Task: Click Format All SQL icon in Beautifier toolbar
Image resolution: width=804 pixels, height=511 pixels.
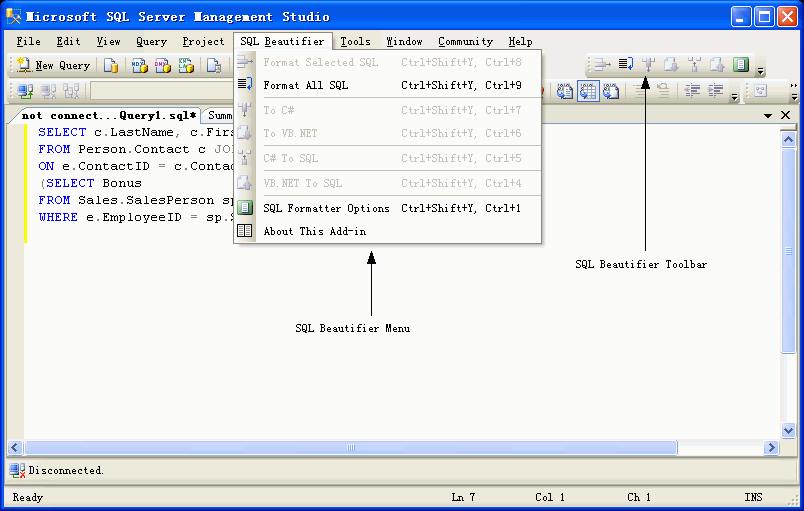Action: point(626,64)
